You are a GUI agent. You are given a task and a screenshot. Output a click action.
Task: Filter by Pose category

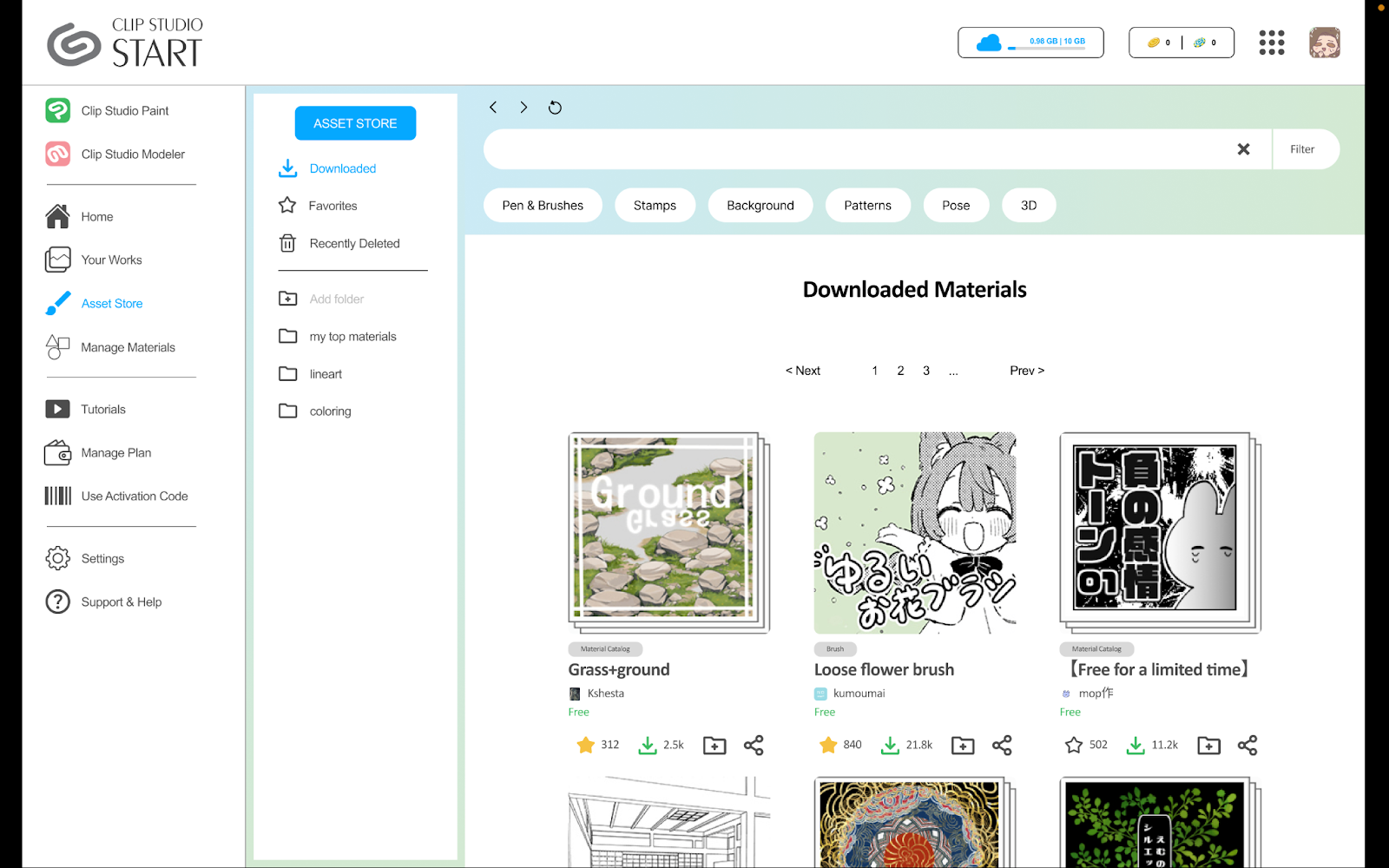click(x=956, y=205)
